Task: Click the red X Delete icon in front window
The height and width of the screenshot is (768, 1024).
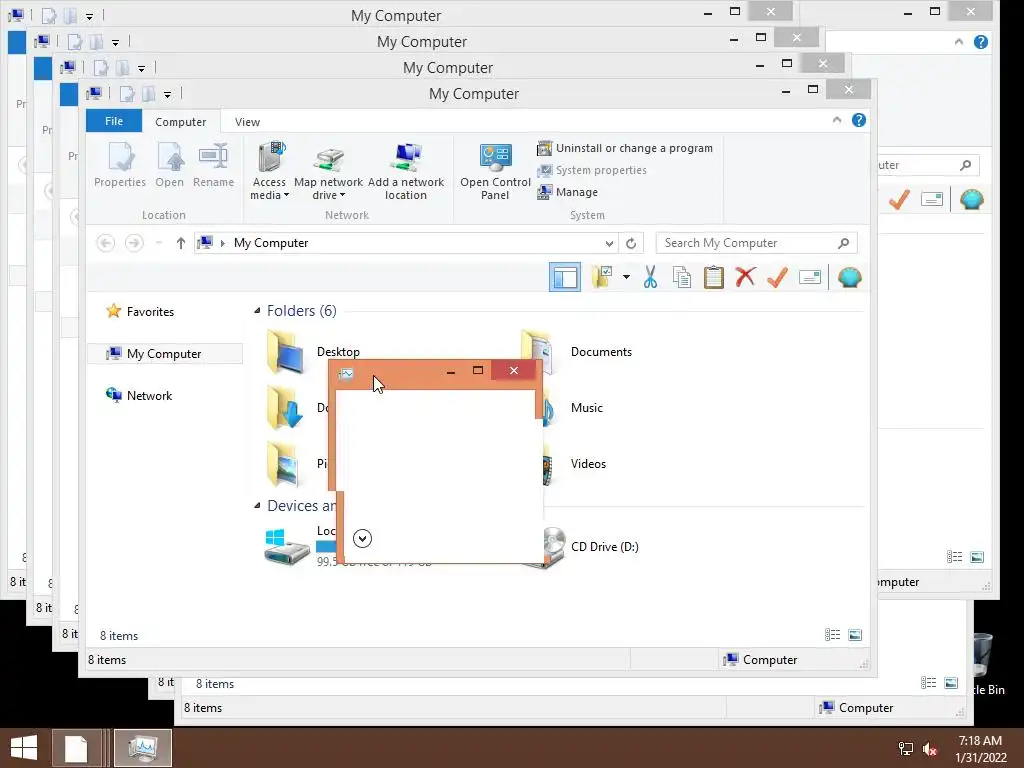Action: pos(745,277)
